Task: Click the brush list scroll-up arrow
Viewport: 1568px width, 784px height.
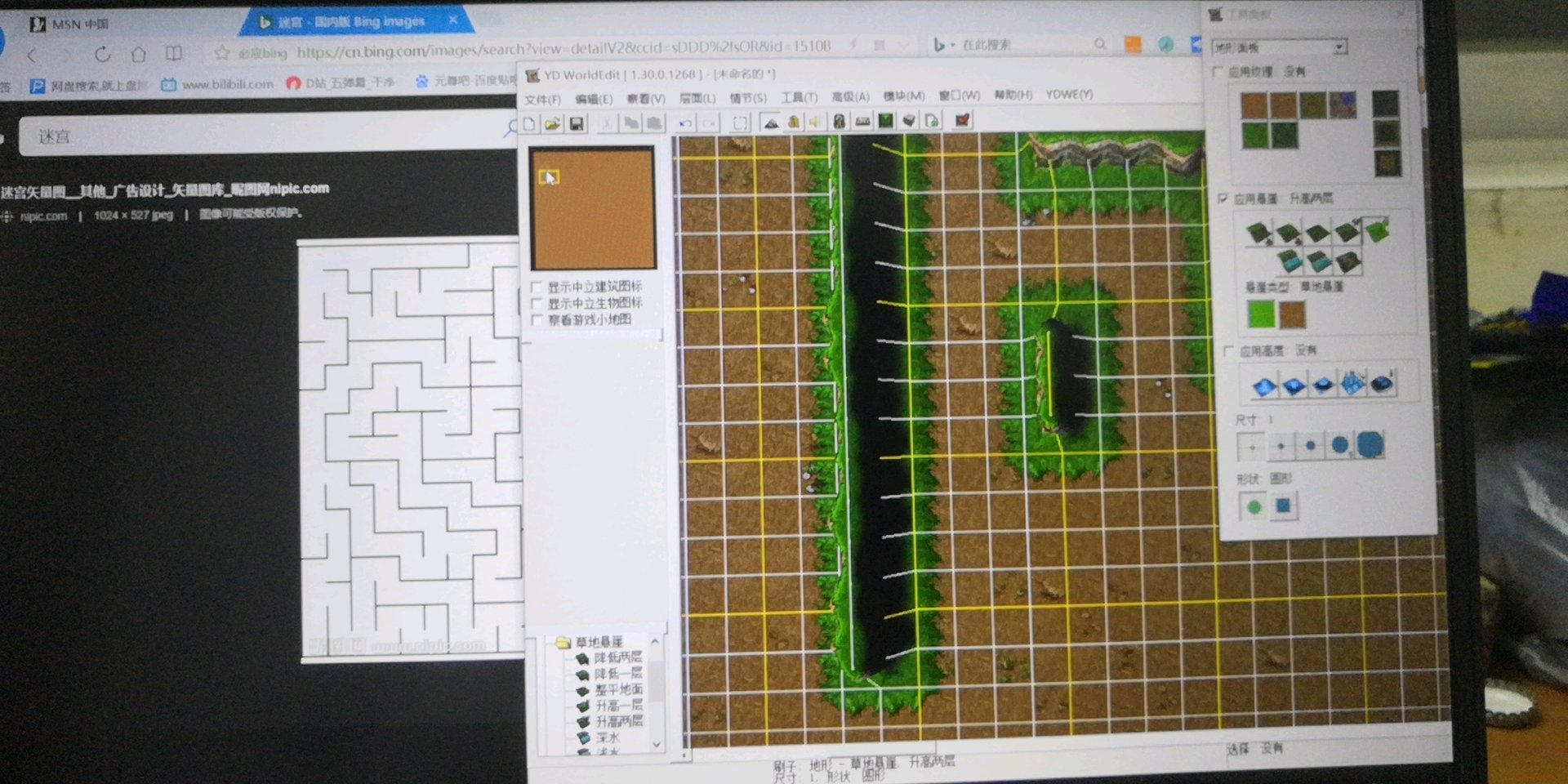Action: tap(655, 642)
